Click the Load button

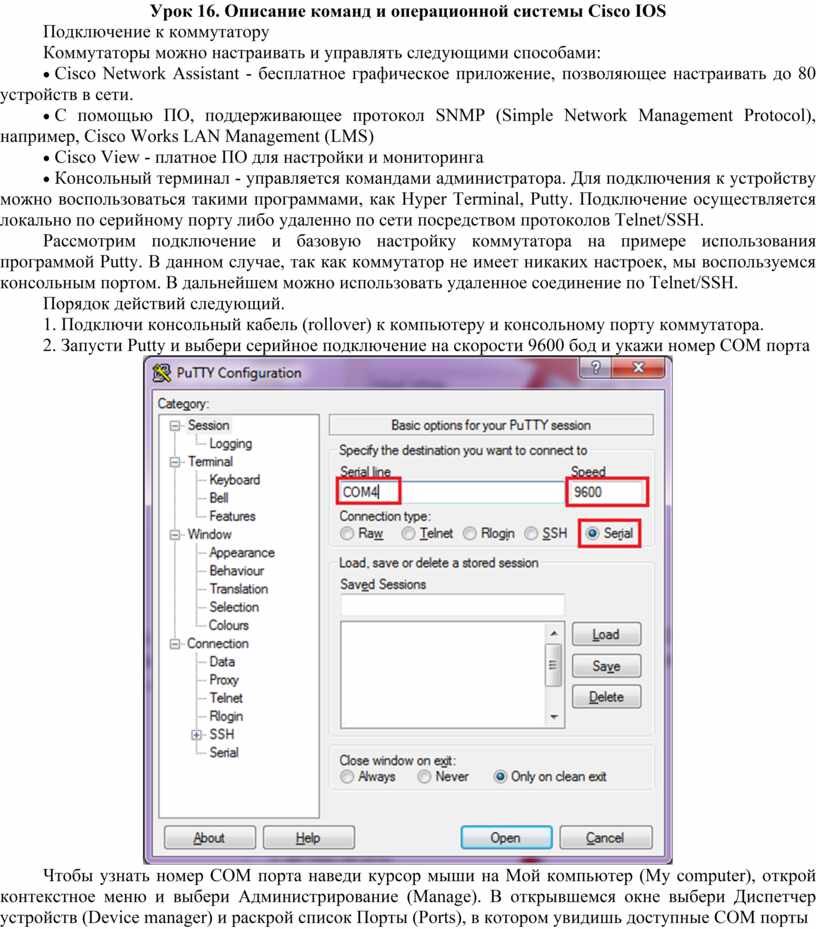click(x=606, y=635)
